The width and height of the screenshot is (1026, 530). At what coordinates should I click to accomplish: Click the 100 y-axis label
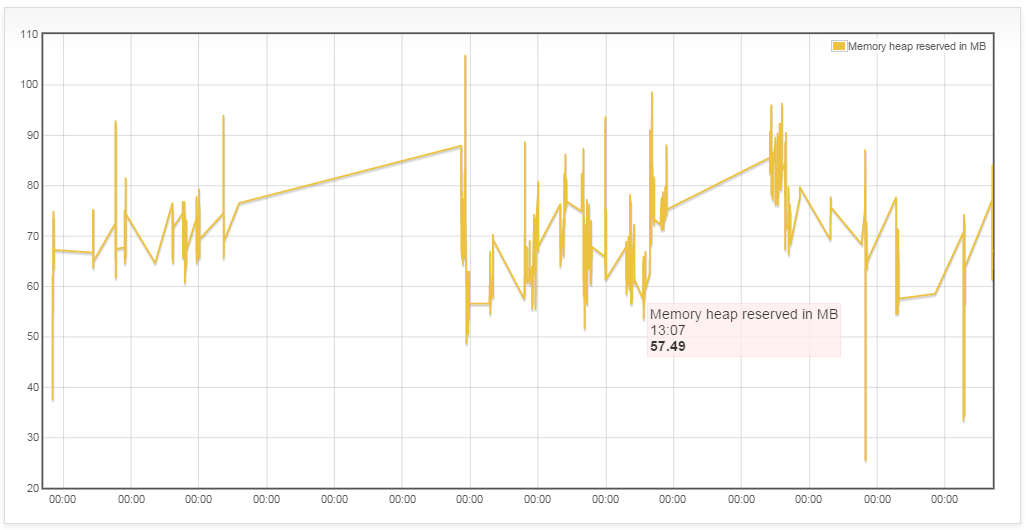tap(29, 84)
